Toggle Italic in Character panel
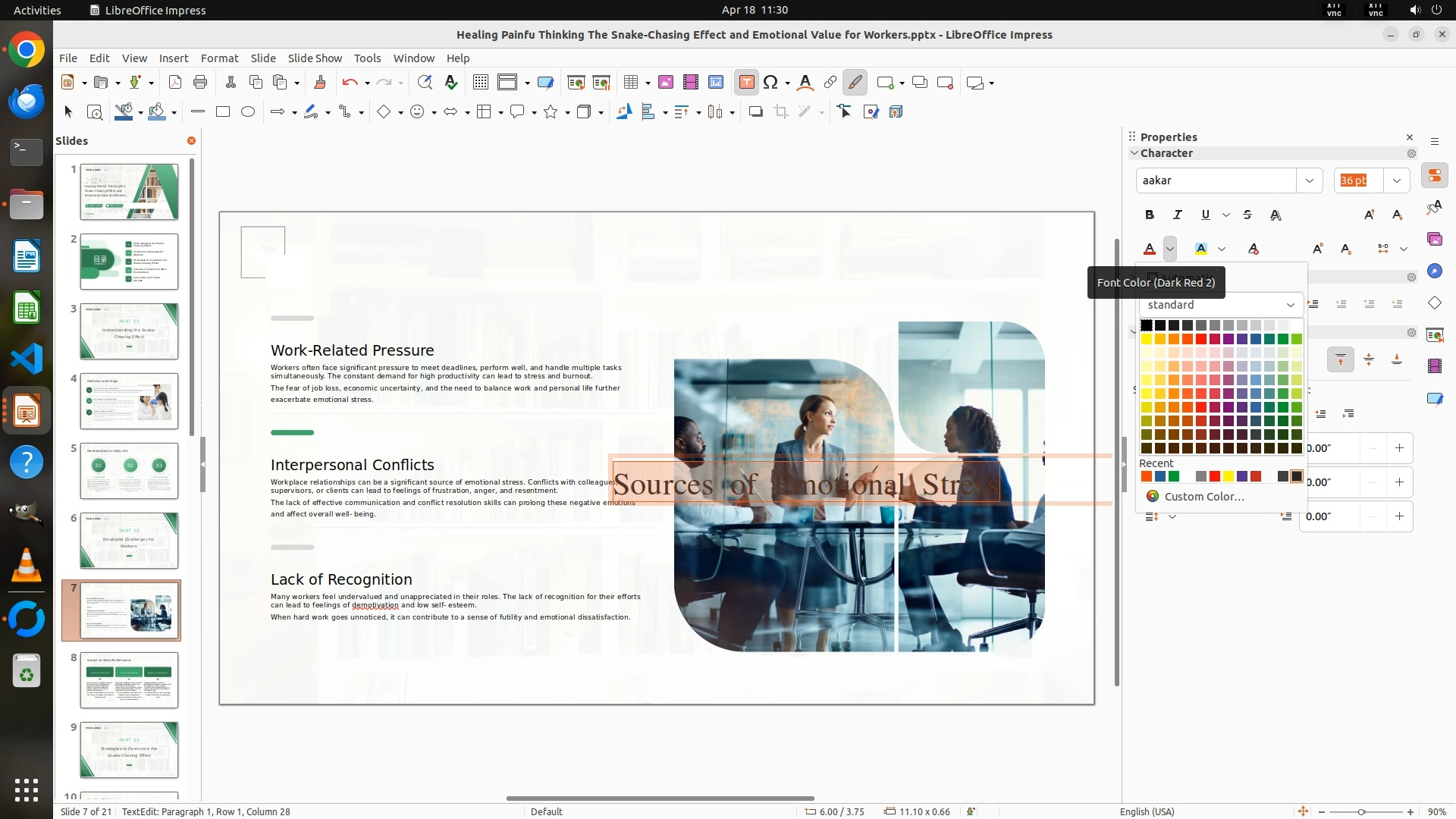This screenshot has width=1456, height=819. coord(1177,215)
